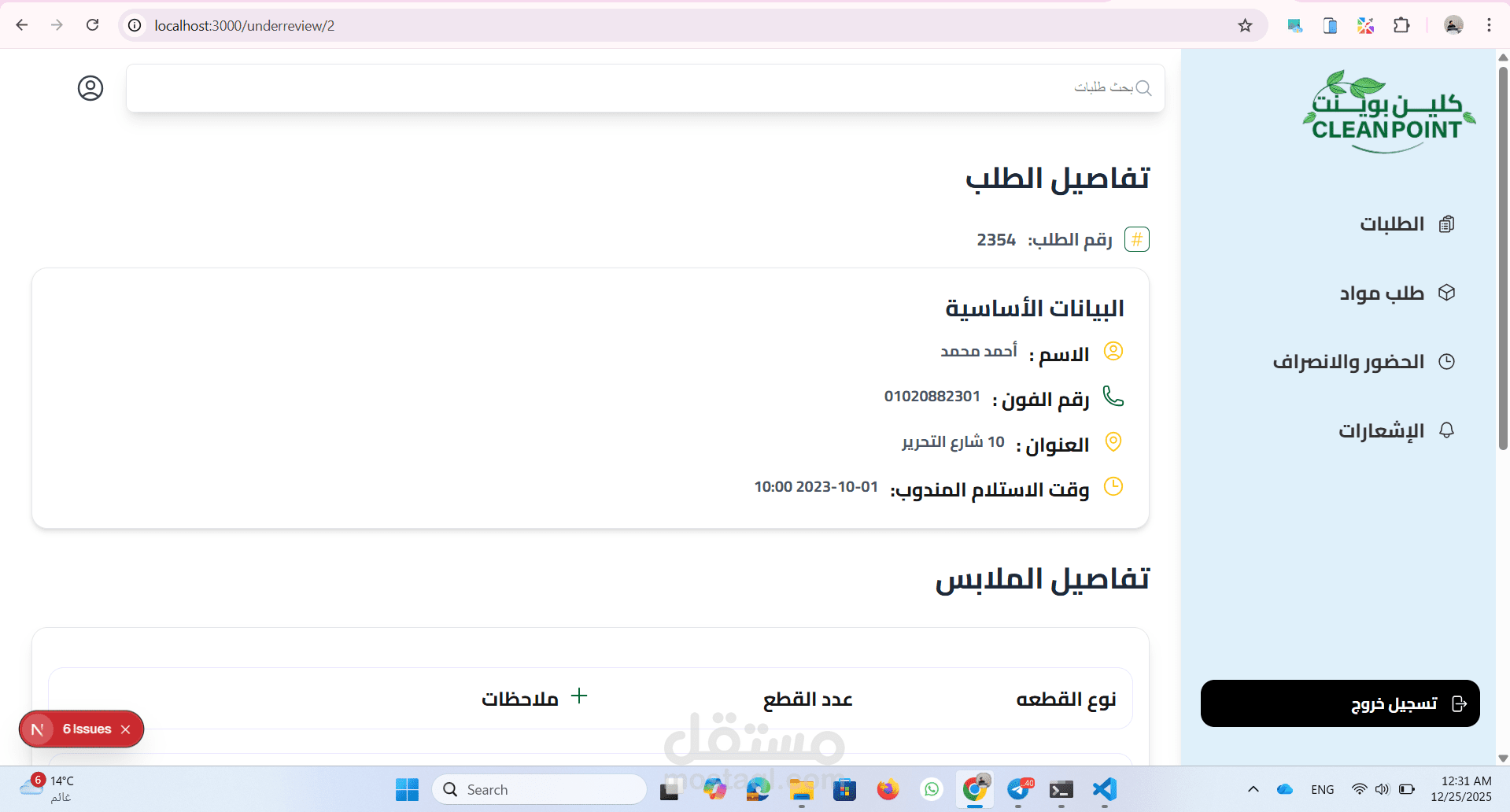Show hidden system tray icons chevron
This screenshot has width=1510, height=812.
[x=1253, y=789]
